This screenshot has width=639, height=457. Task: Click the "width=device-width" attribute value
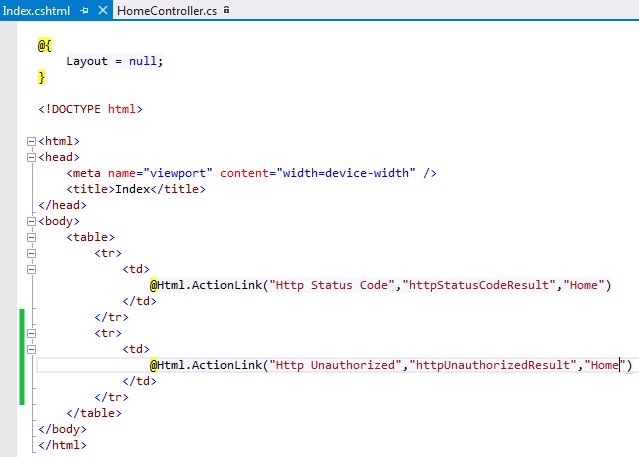click(x=346, y=173)
